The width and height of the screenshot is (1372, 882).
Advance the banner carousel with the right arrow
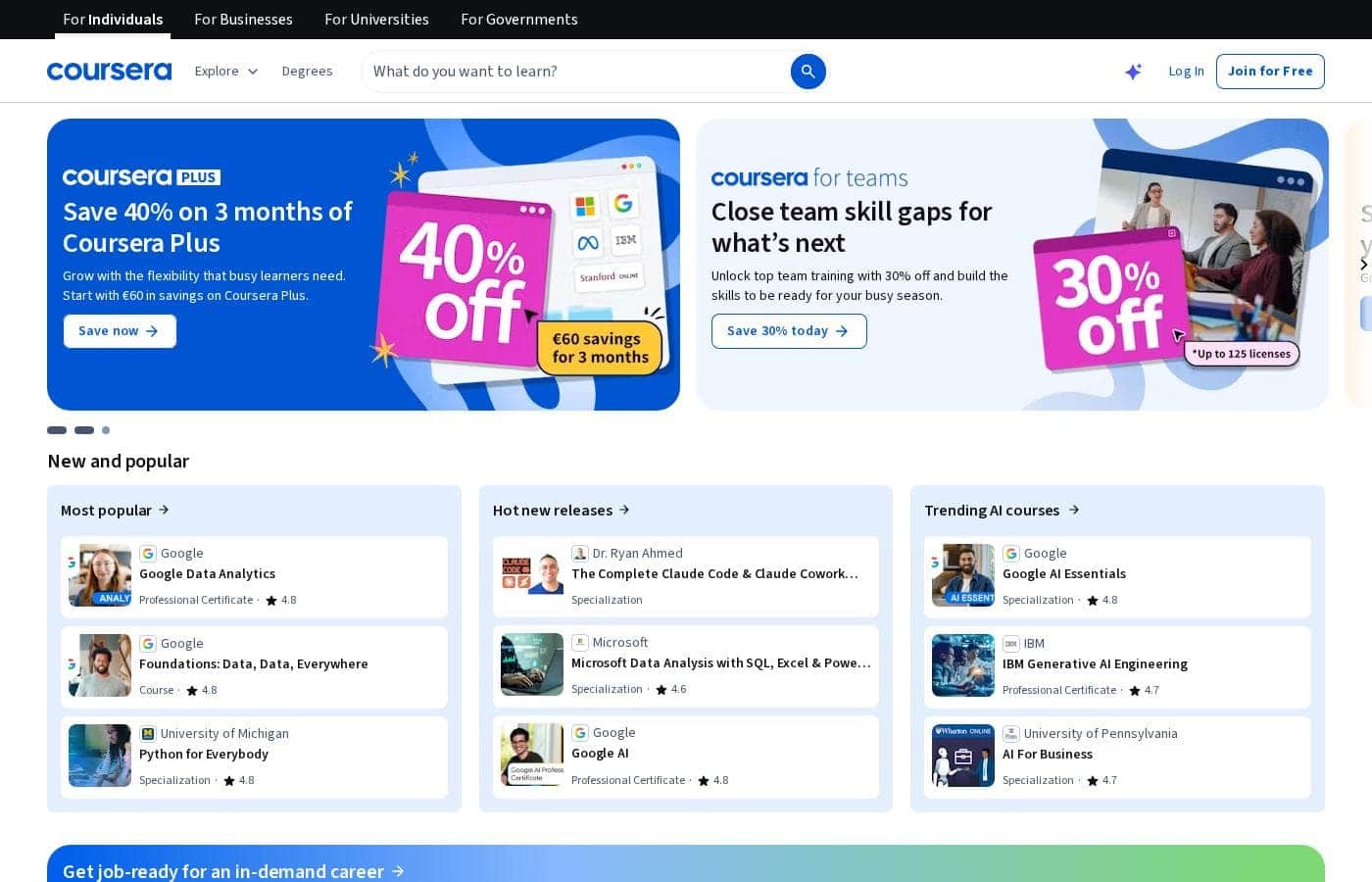[x=1363, y=265]
